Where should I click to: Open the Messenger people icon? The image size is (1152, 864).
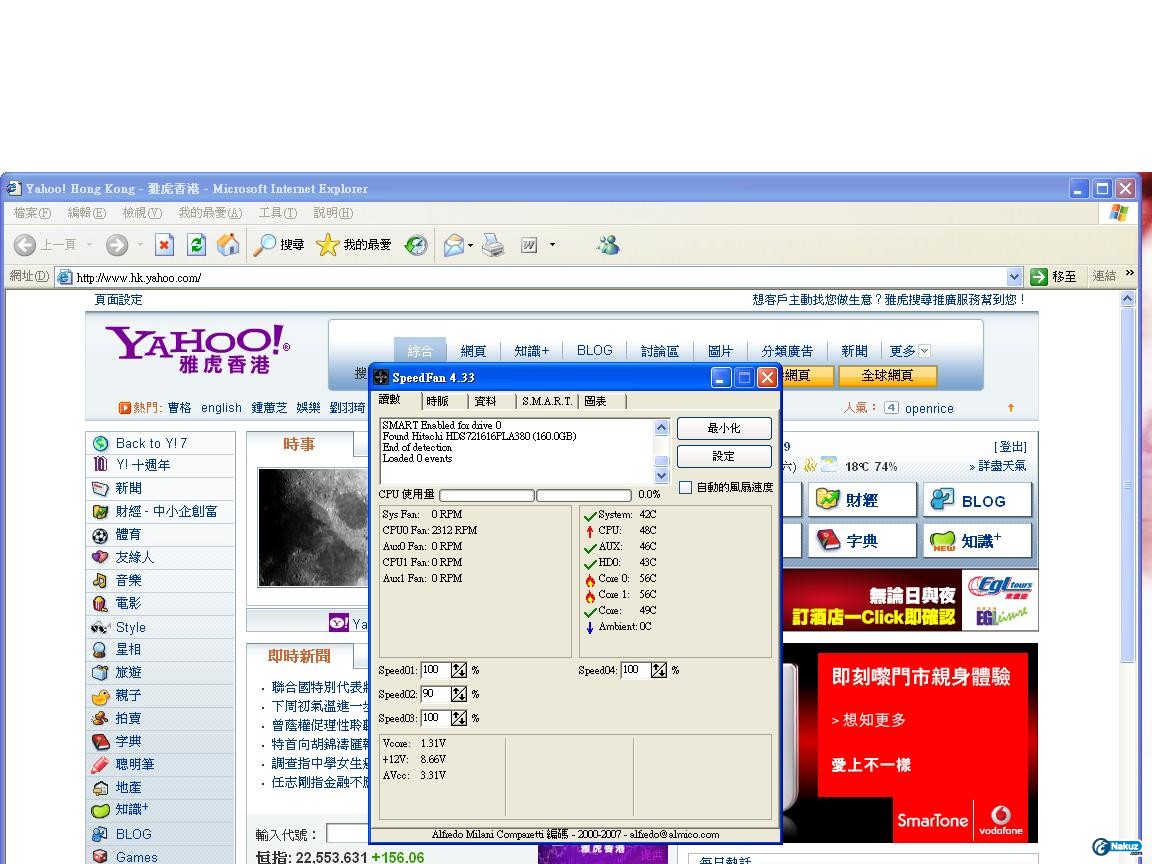point(608,245)
